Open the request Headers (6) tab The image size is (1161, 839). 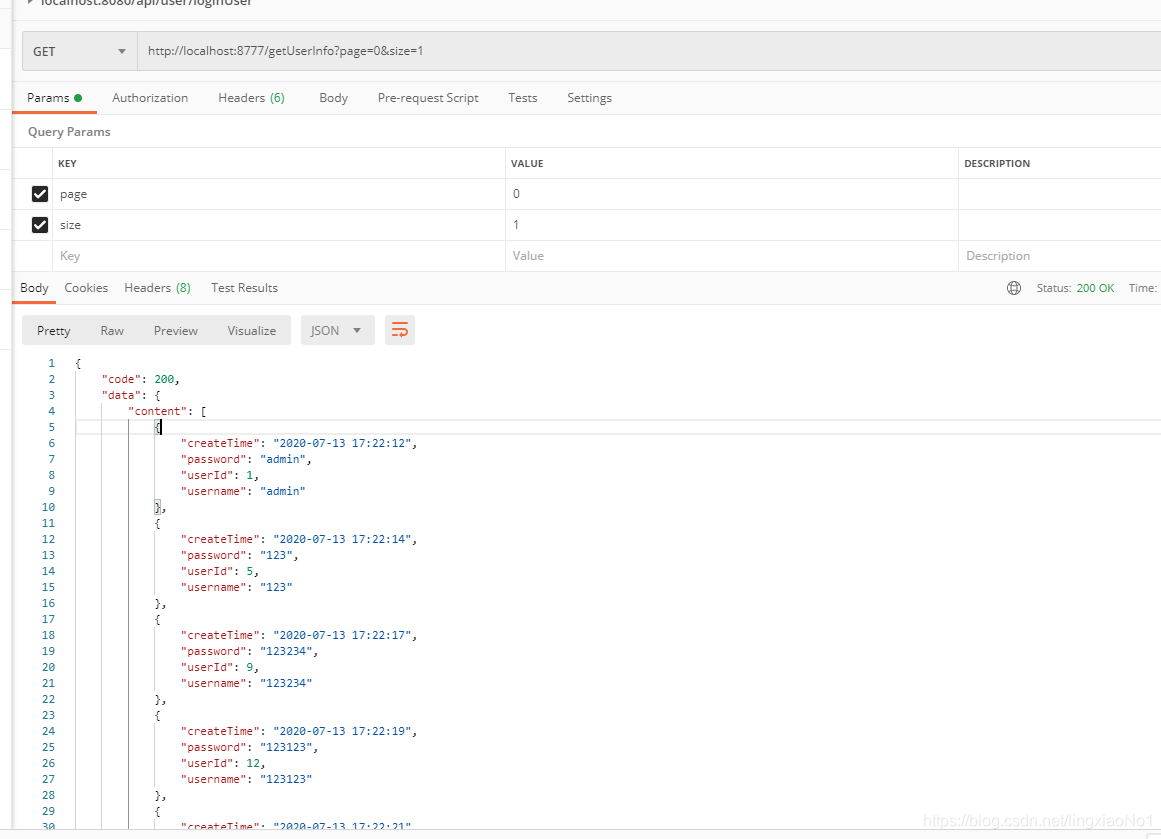[251, 98]
